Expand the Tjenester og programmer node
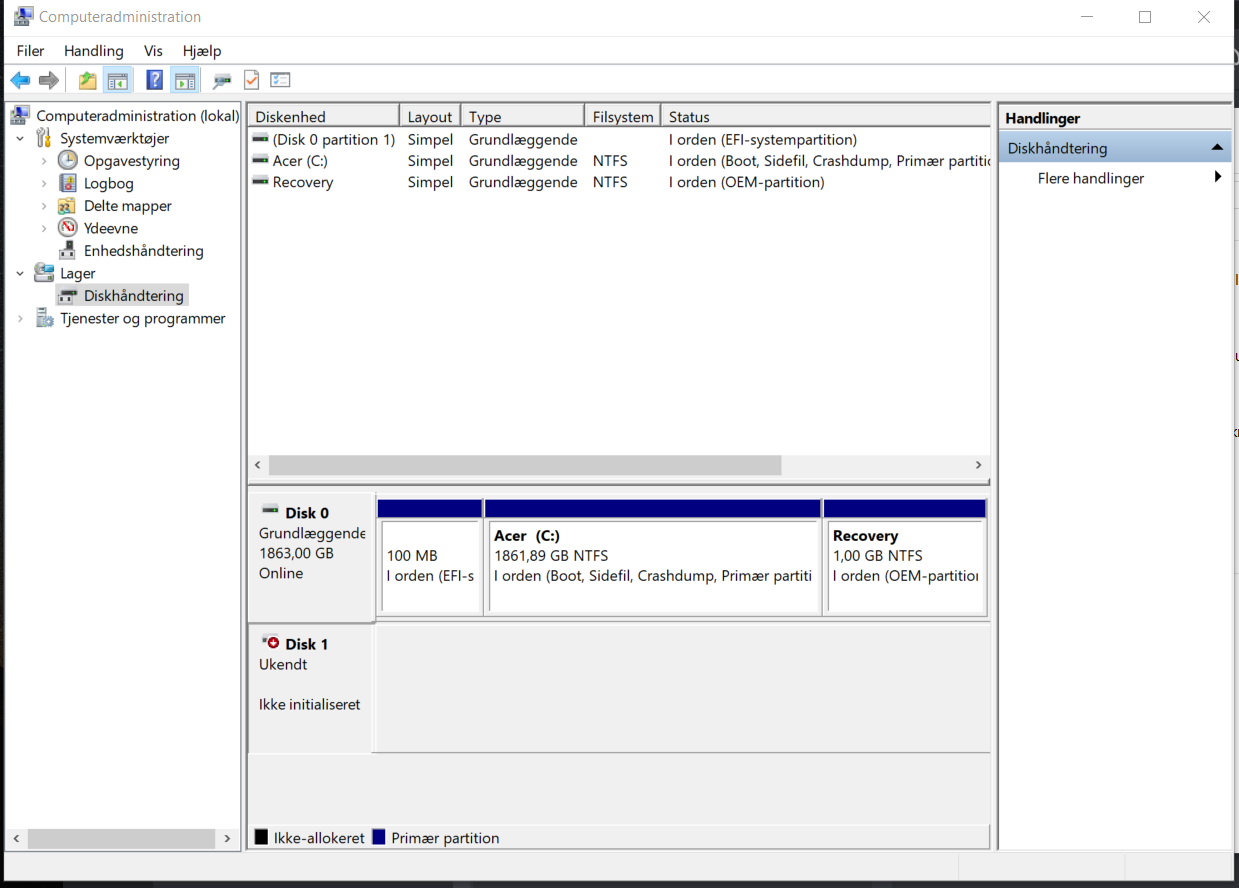1239x888 pixels. [x=20, y=319]
